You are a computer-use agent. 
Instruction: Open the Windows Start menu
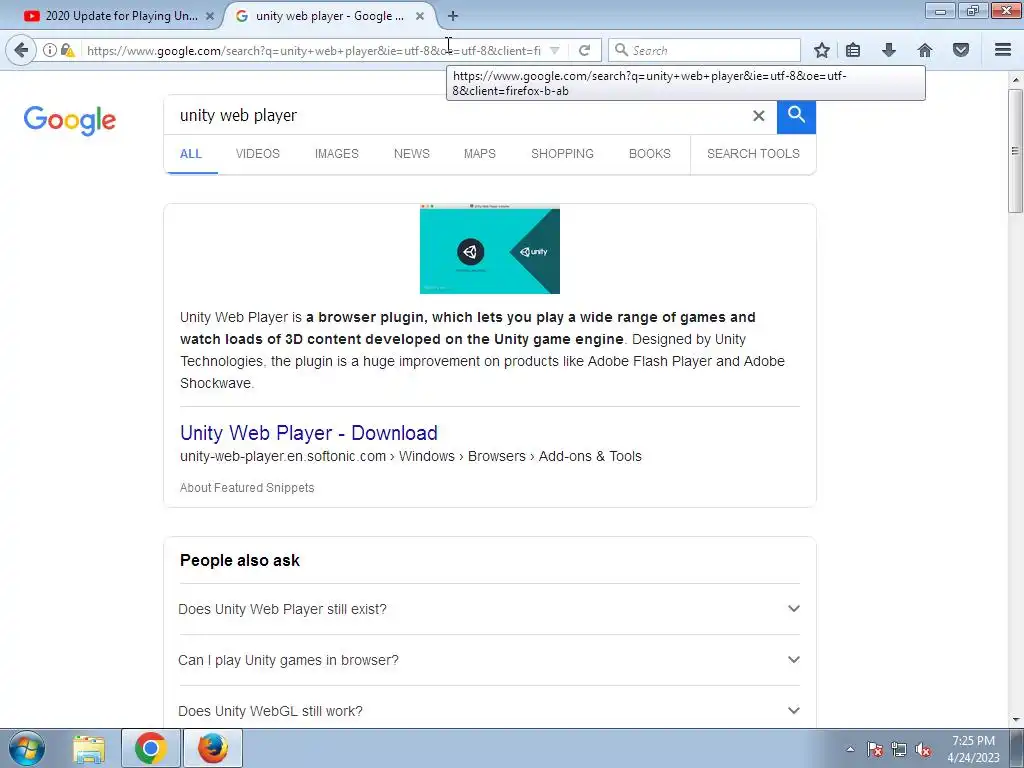27,748
